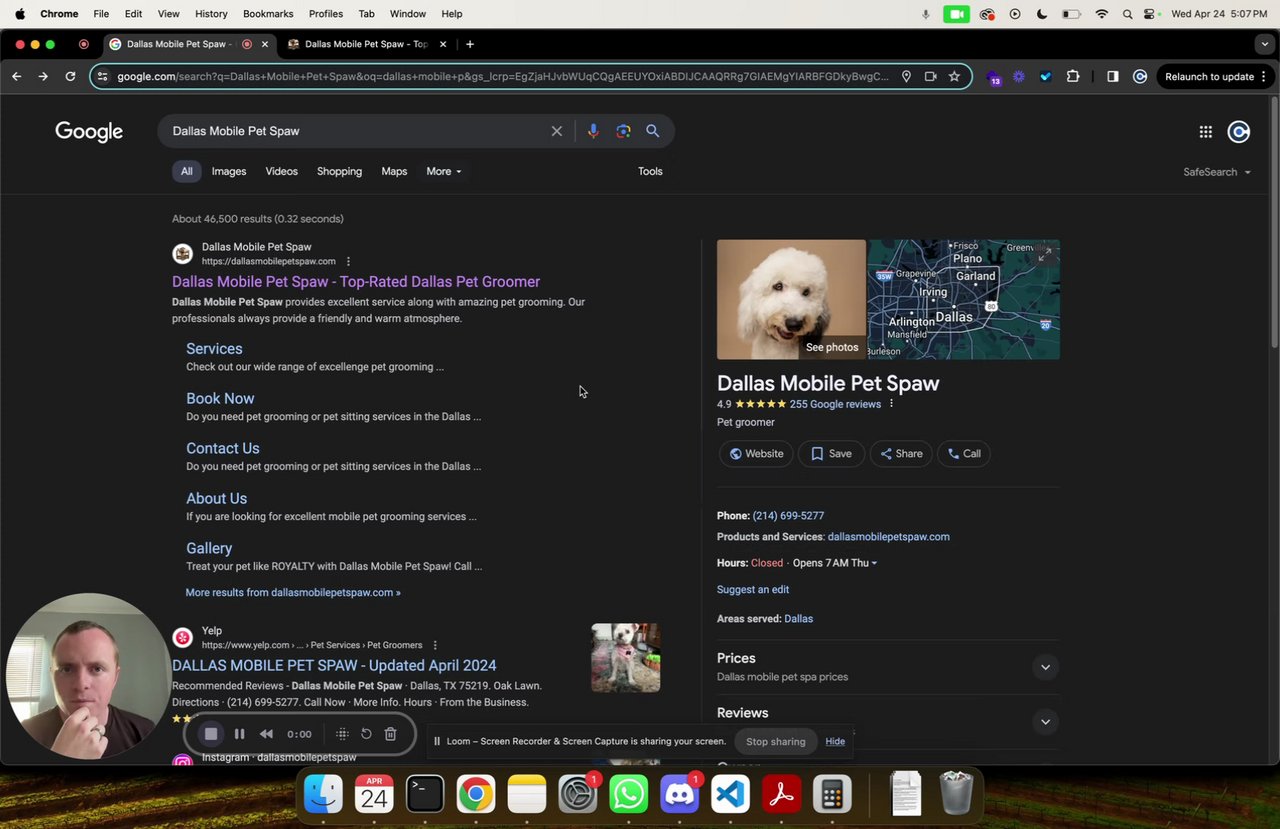This screenshot has width=1280, height=829.
Task: Go back to the previous page
Action: click(17, 76)
